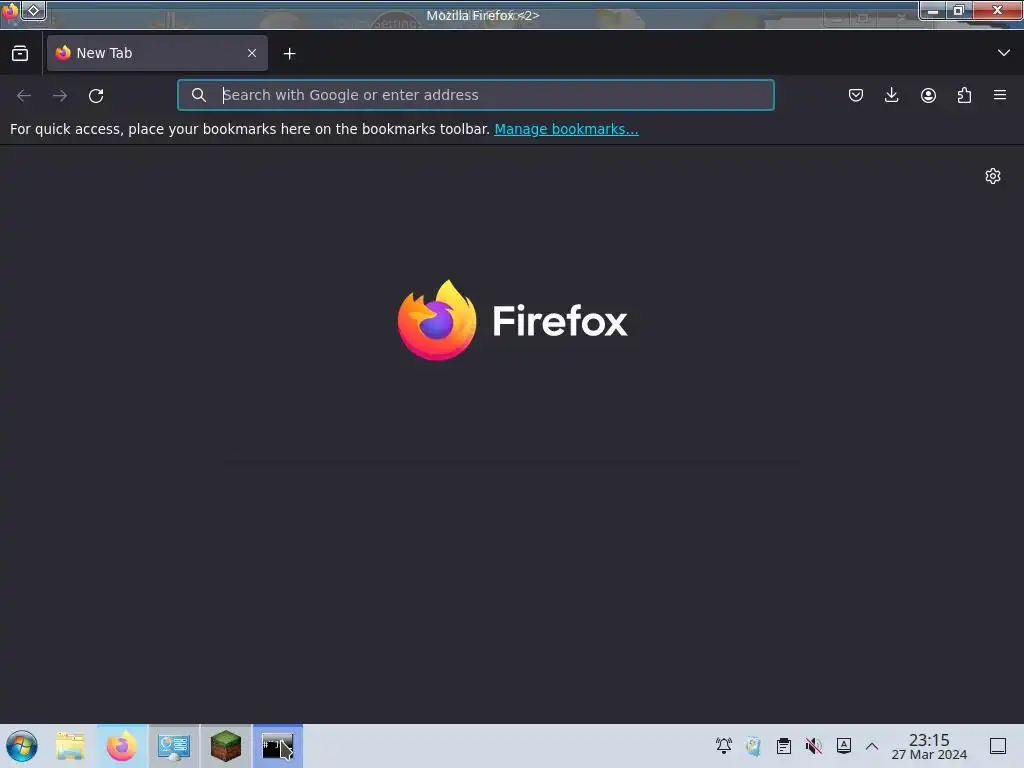Open the Firefox account menu
The width and height of the screenshot is (1024, 768).
[x=928, y=95]
